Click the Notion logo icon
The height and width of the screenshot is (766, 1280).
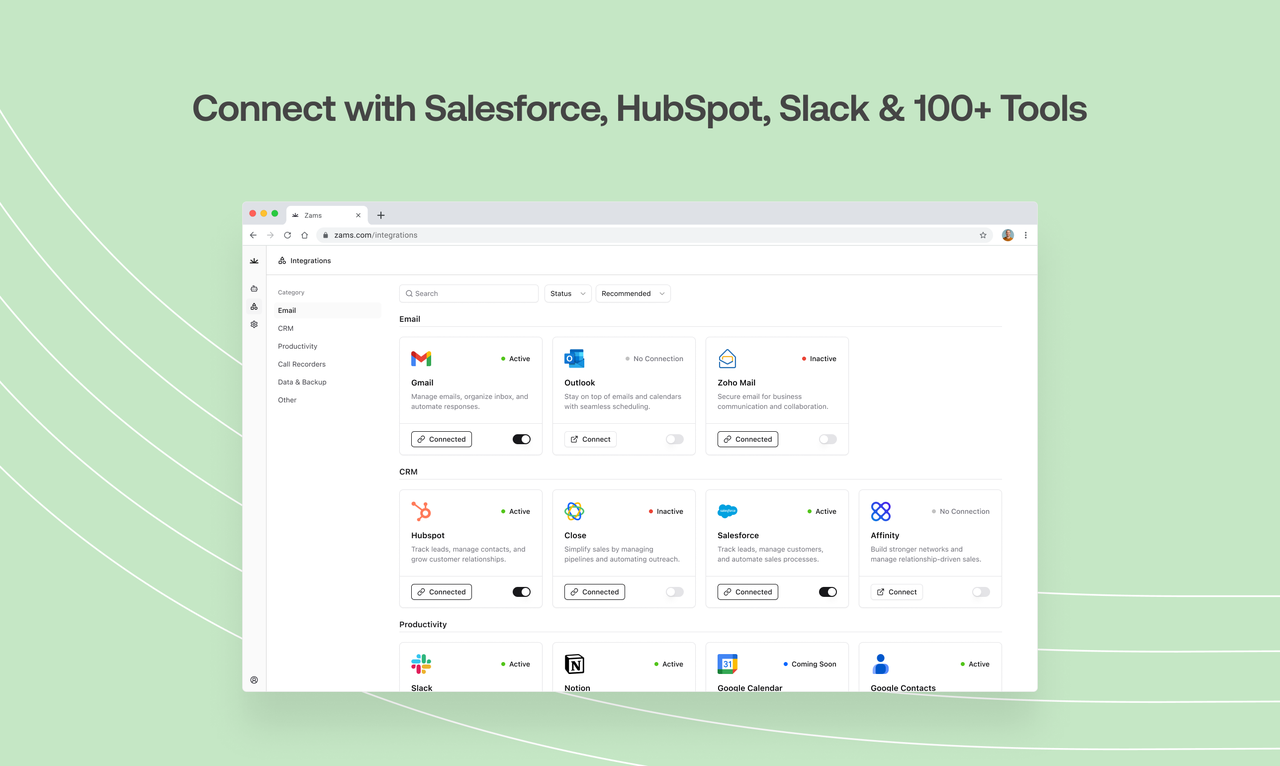[x=574, y=664]
